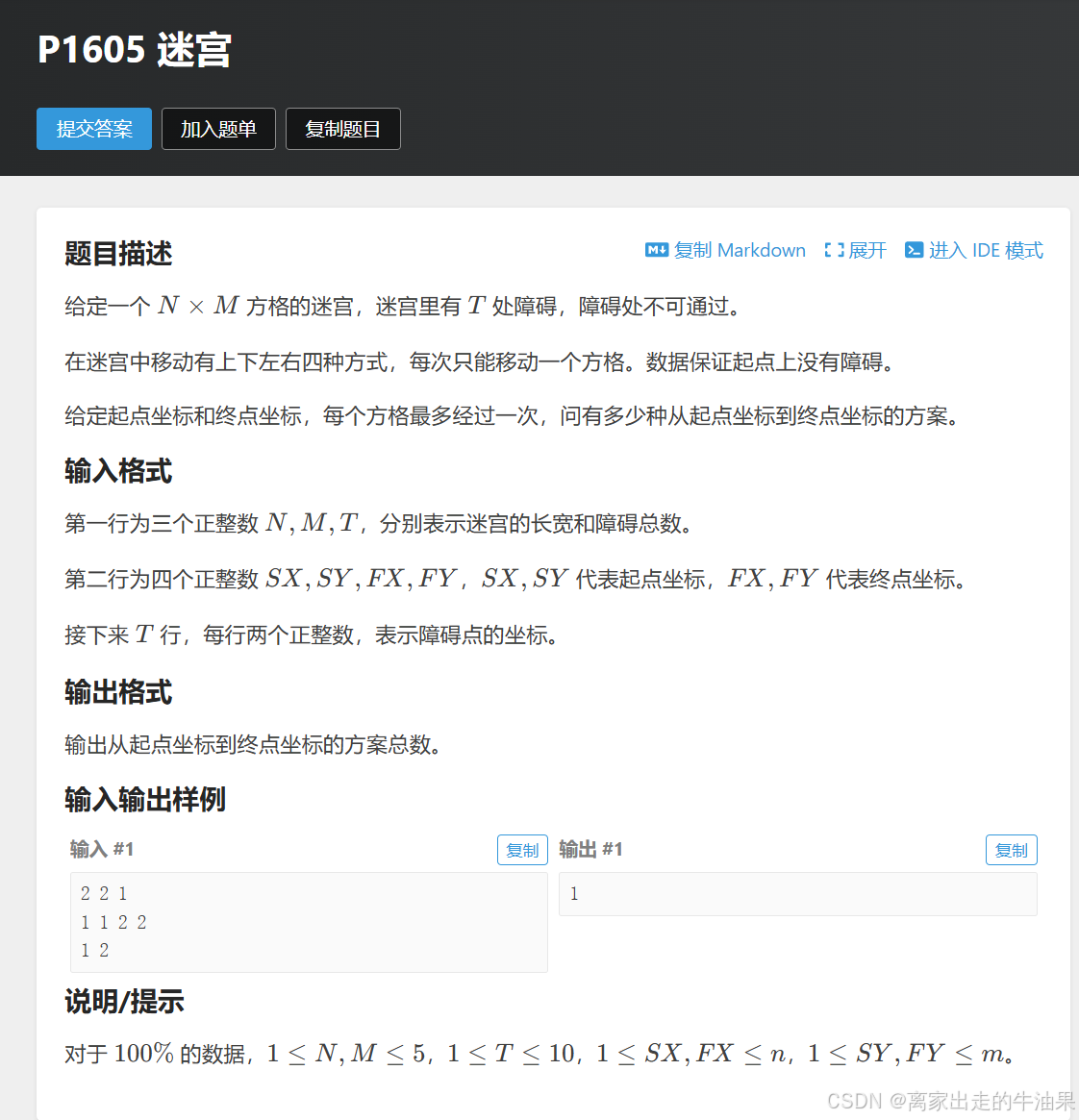The image size is (1079, 1120).
Task: Click the 说明/提示 section heading
Action: point(123,1002)
